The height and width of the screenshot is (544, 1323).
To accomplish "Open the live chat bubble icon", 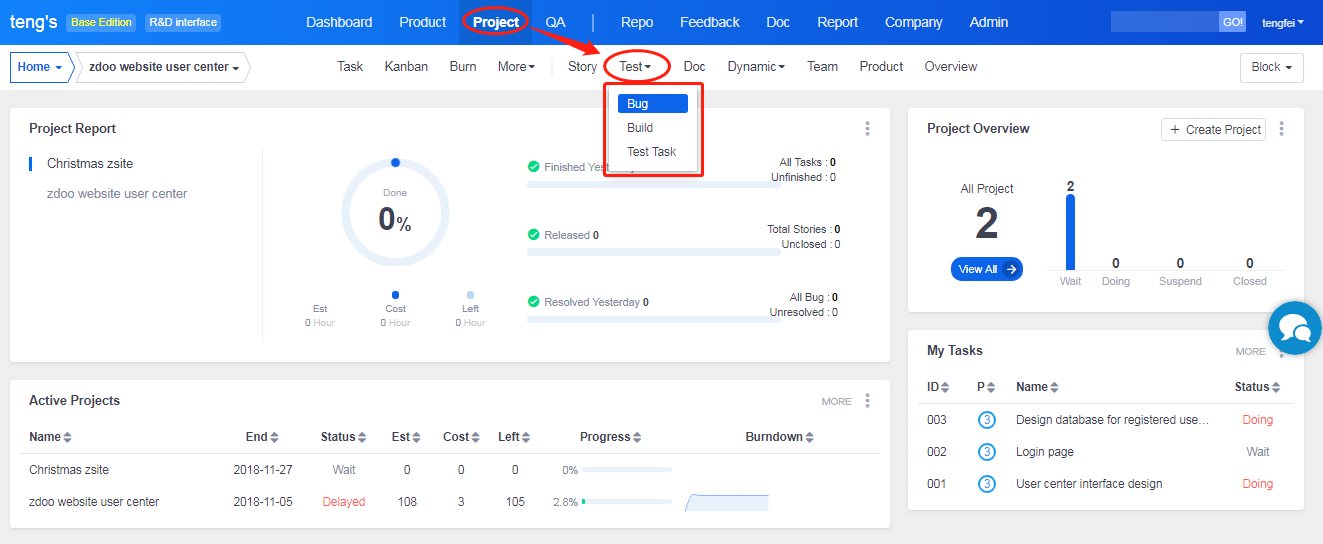I will [x=1295, y=327].
